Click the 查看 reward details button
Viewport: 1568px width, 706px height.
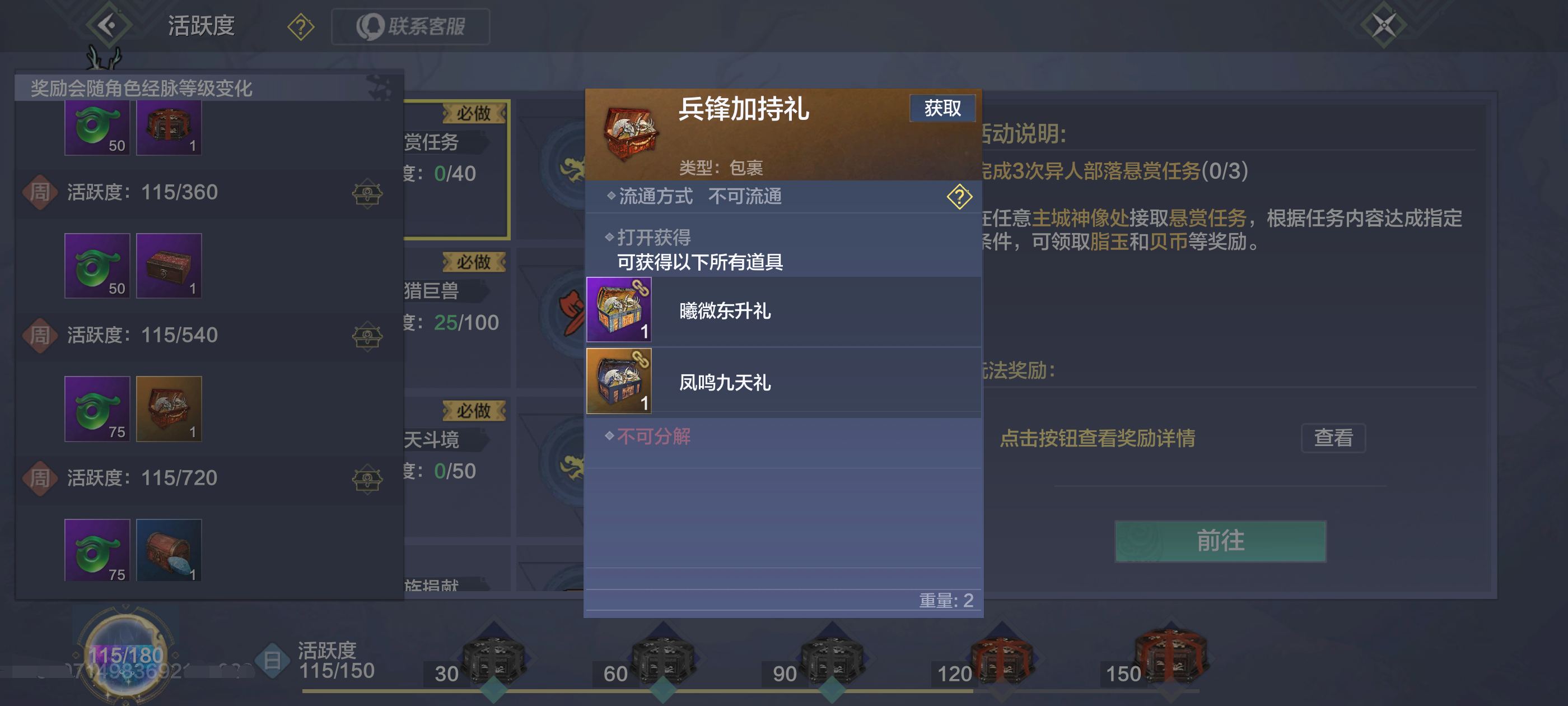tap(1333, 438)
